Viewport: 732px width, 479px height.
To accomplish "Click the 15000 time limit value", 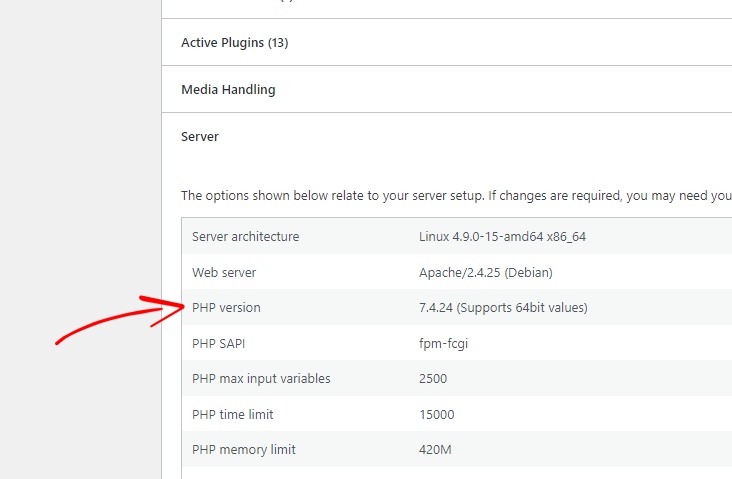I will 437,415.
